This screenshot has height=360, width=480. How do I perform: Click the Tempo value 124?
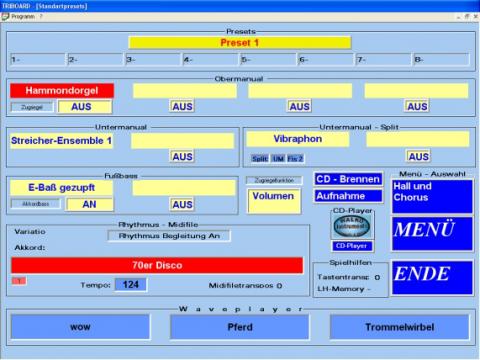(130, 285)
